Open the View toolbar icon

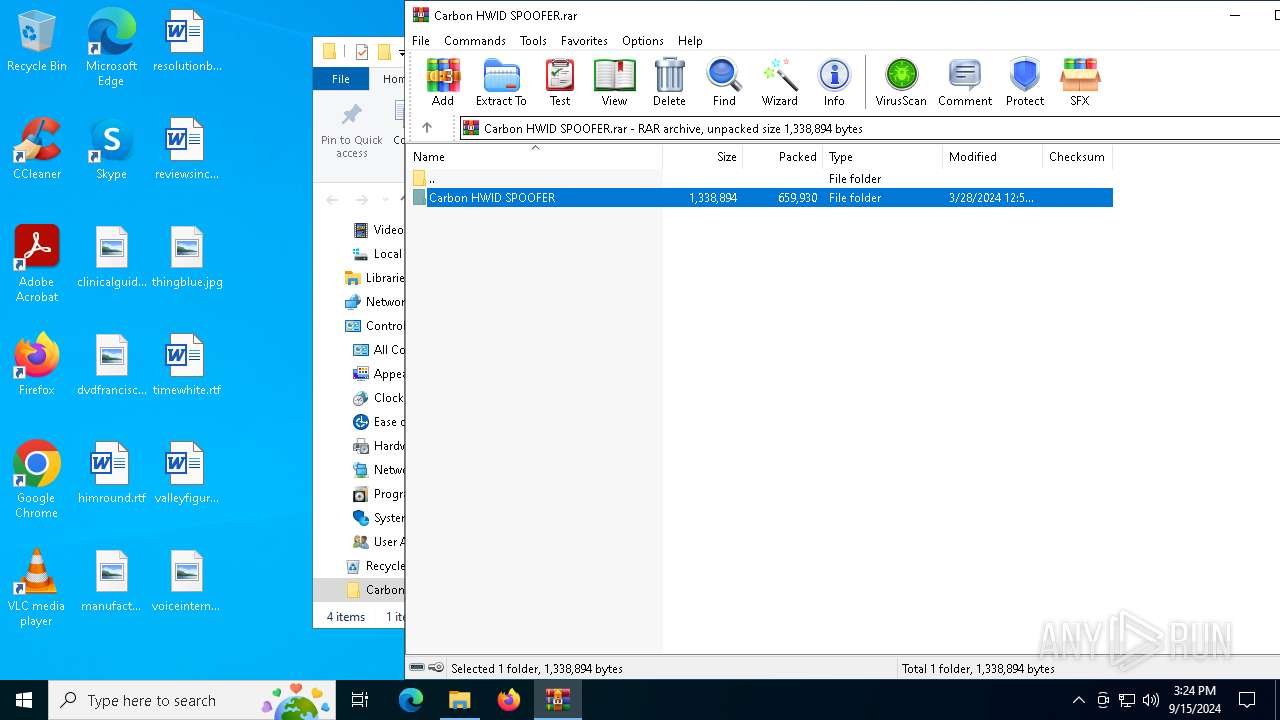pyautogui.click(x=614, y=82)
